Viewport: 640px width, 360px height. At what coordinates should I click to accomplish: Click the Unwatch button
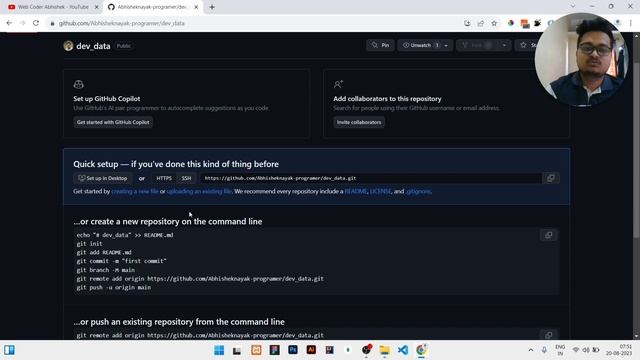[420, 45]
